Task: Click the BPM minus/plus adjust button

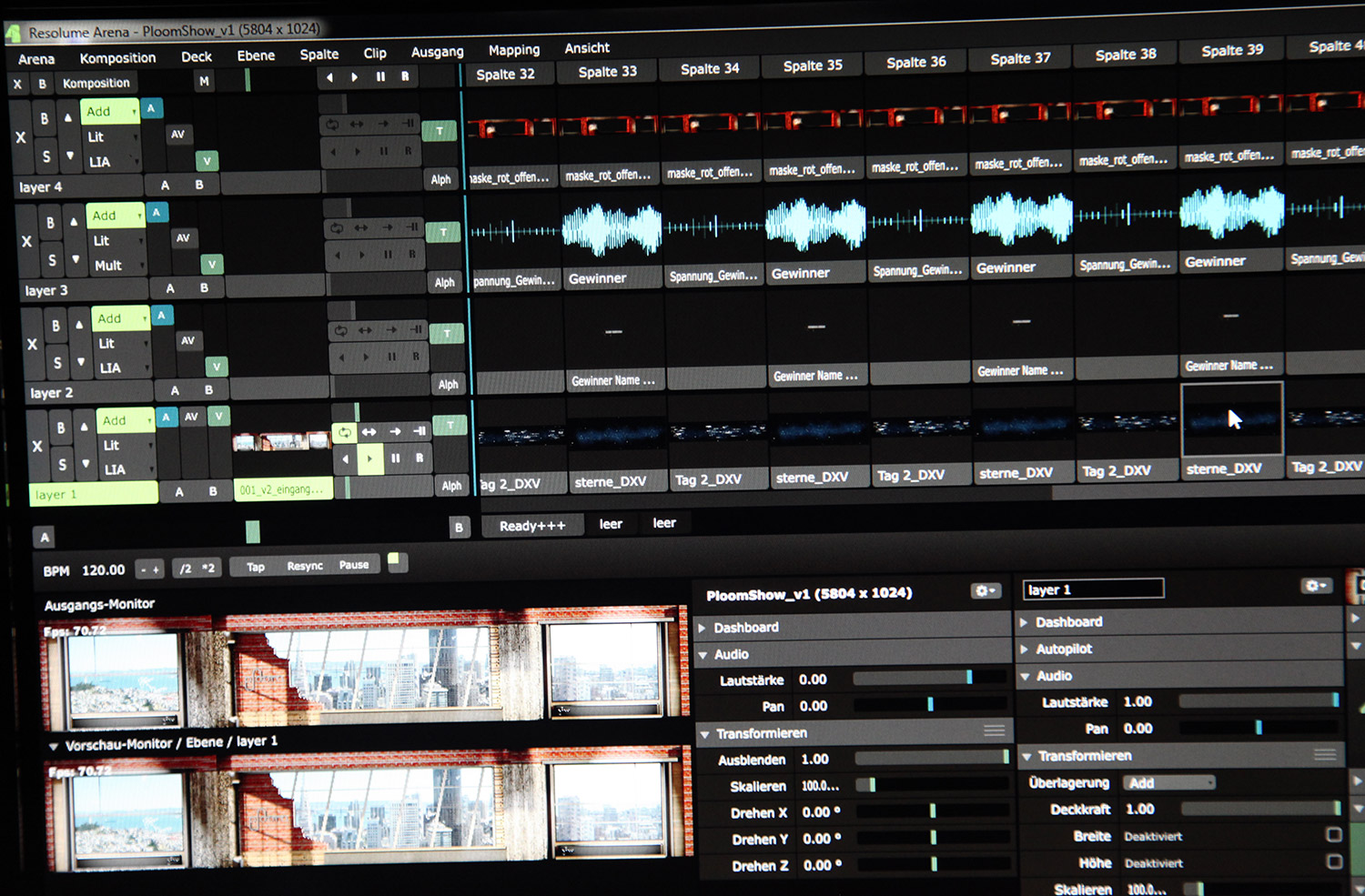Action: pyautogui.click(x=150, y=569)
